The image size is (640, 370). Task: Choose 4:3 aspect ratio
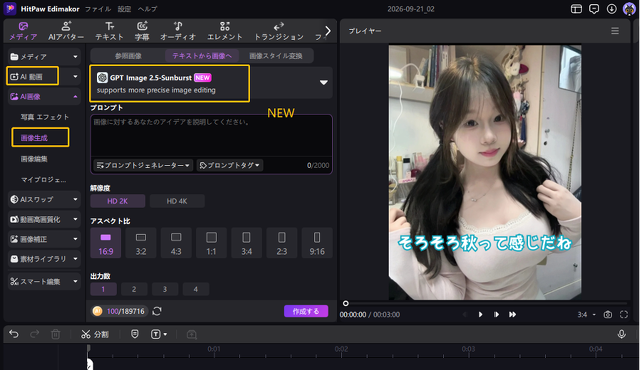click(x=176, y=243)
